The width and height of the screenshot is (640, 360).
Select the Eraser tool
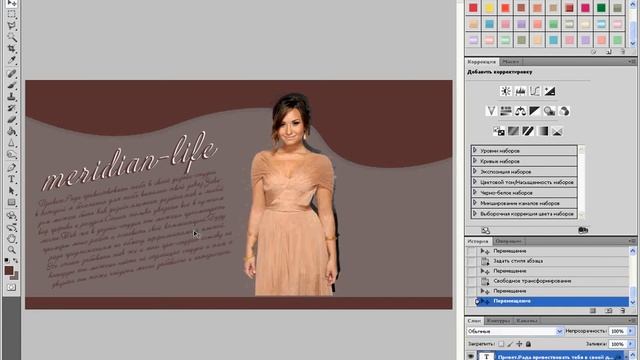pyautogui.click(x=11, y=120)
